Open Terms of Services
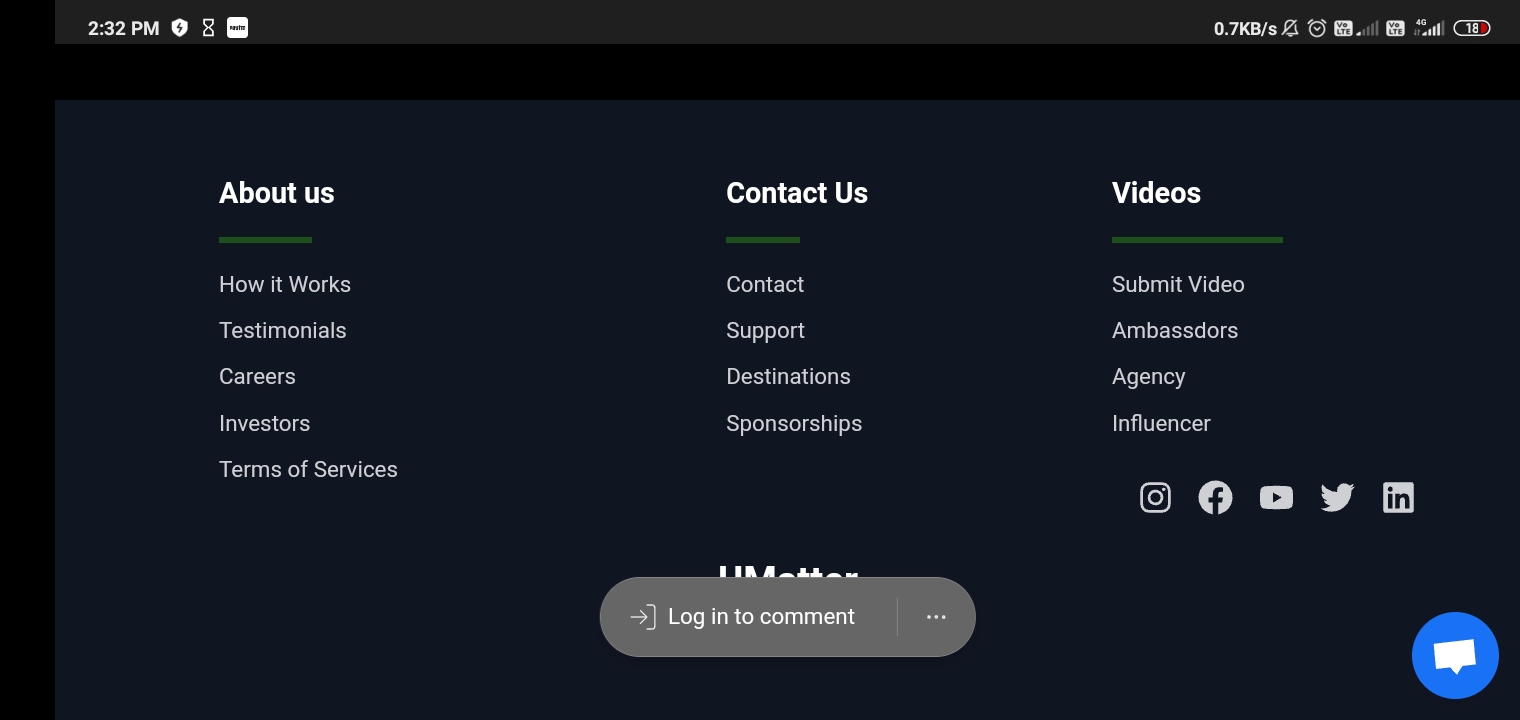 [x=308, y=469]
